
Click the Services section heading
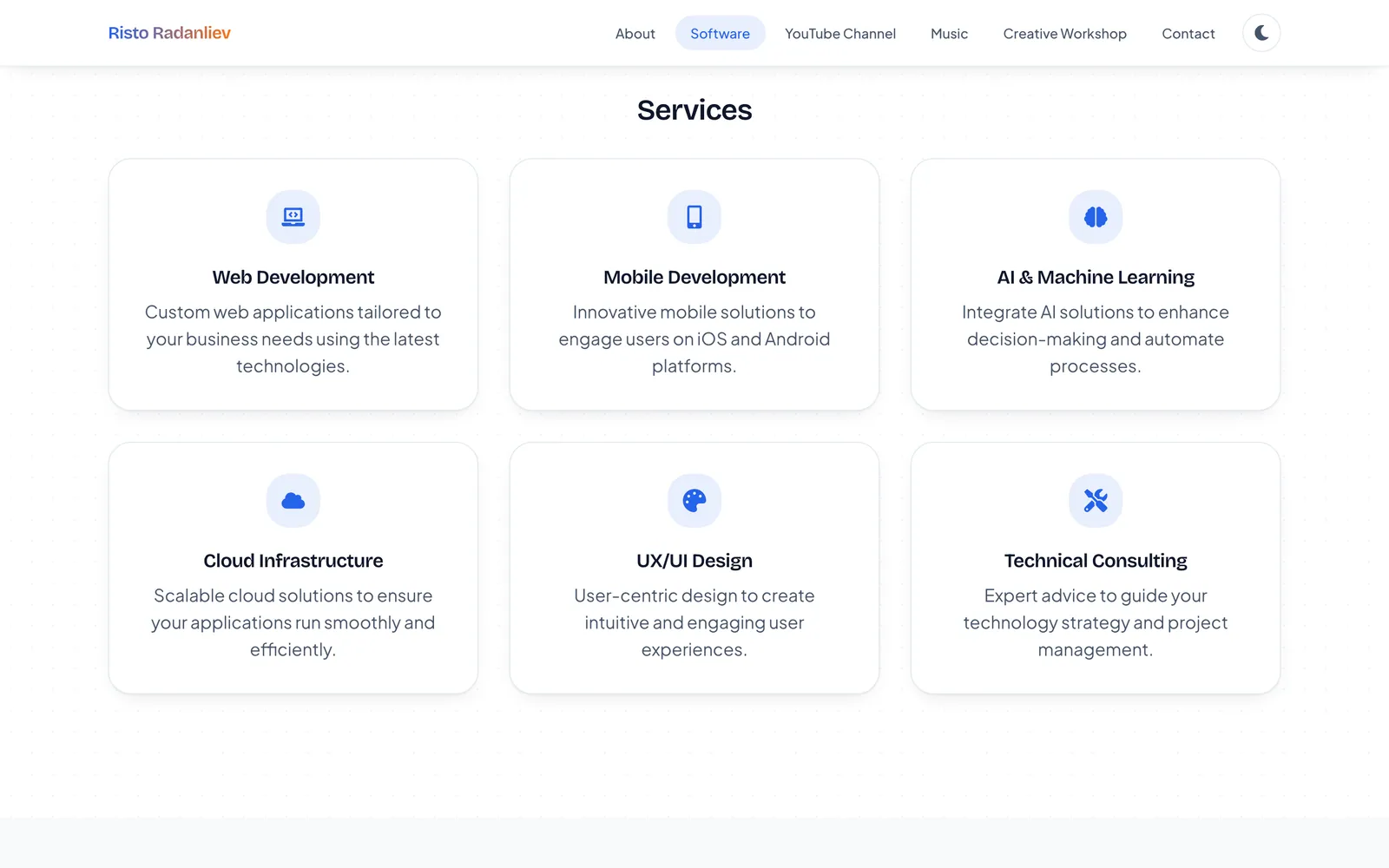[694, 110]
